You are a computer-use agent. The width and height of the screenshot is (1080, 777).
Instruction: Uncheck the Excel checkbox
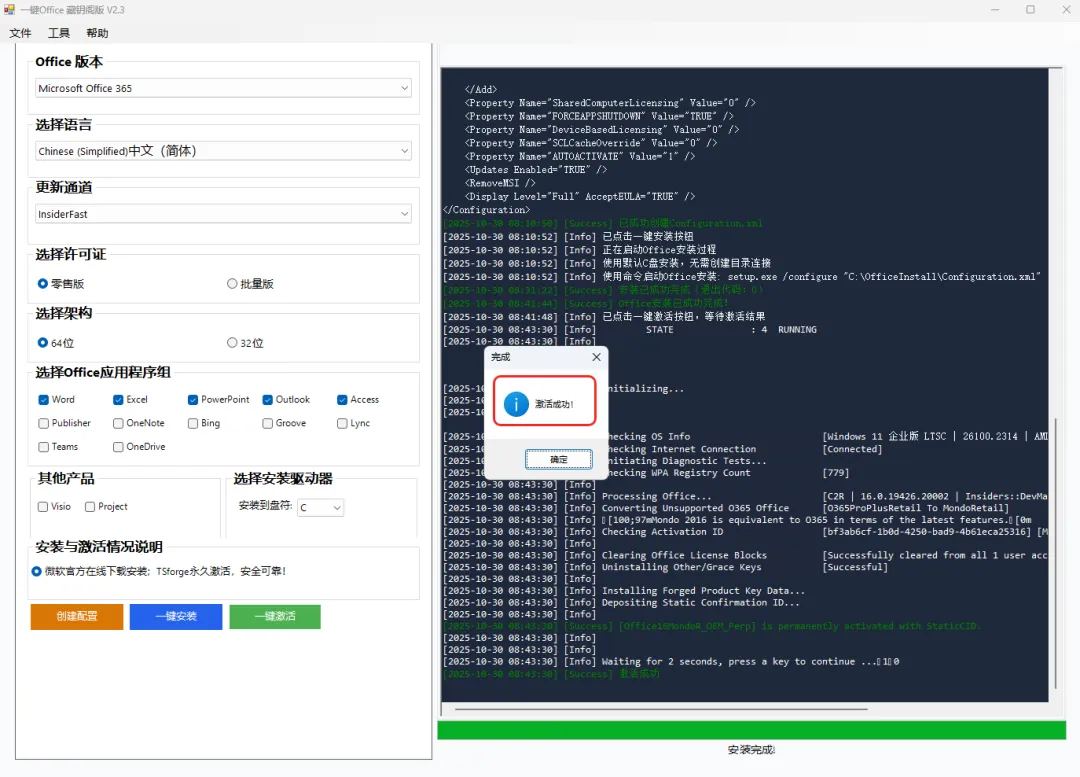tap(118, 400)
